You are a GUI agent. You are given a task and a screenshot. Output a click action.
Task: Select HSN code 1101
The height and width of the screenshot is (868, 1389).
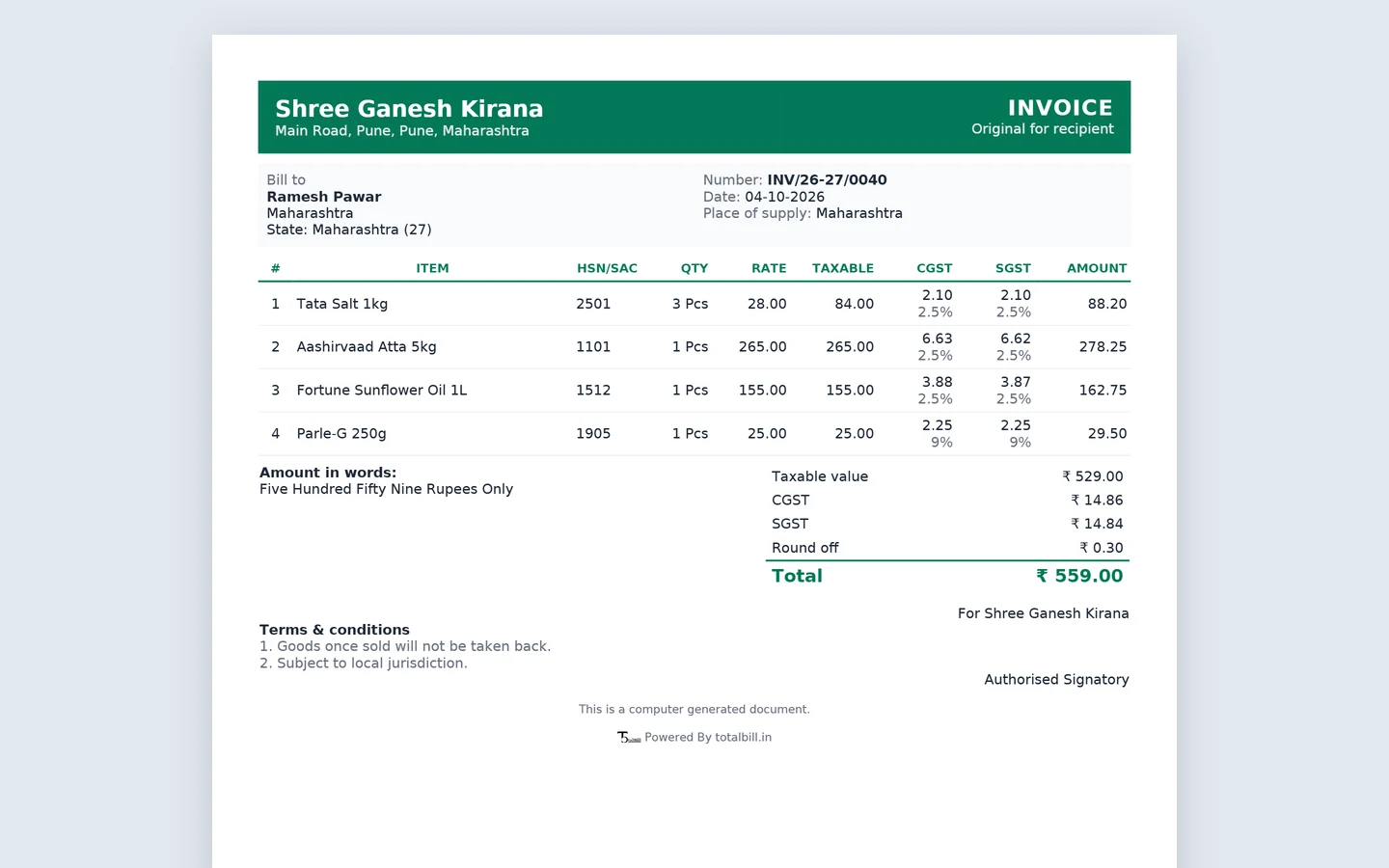(x=593, y=347)
